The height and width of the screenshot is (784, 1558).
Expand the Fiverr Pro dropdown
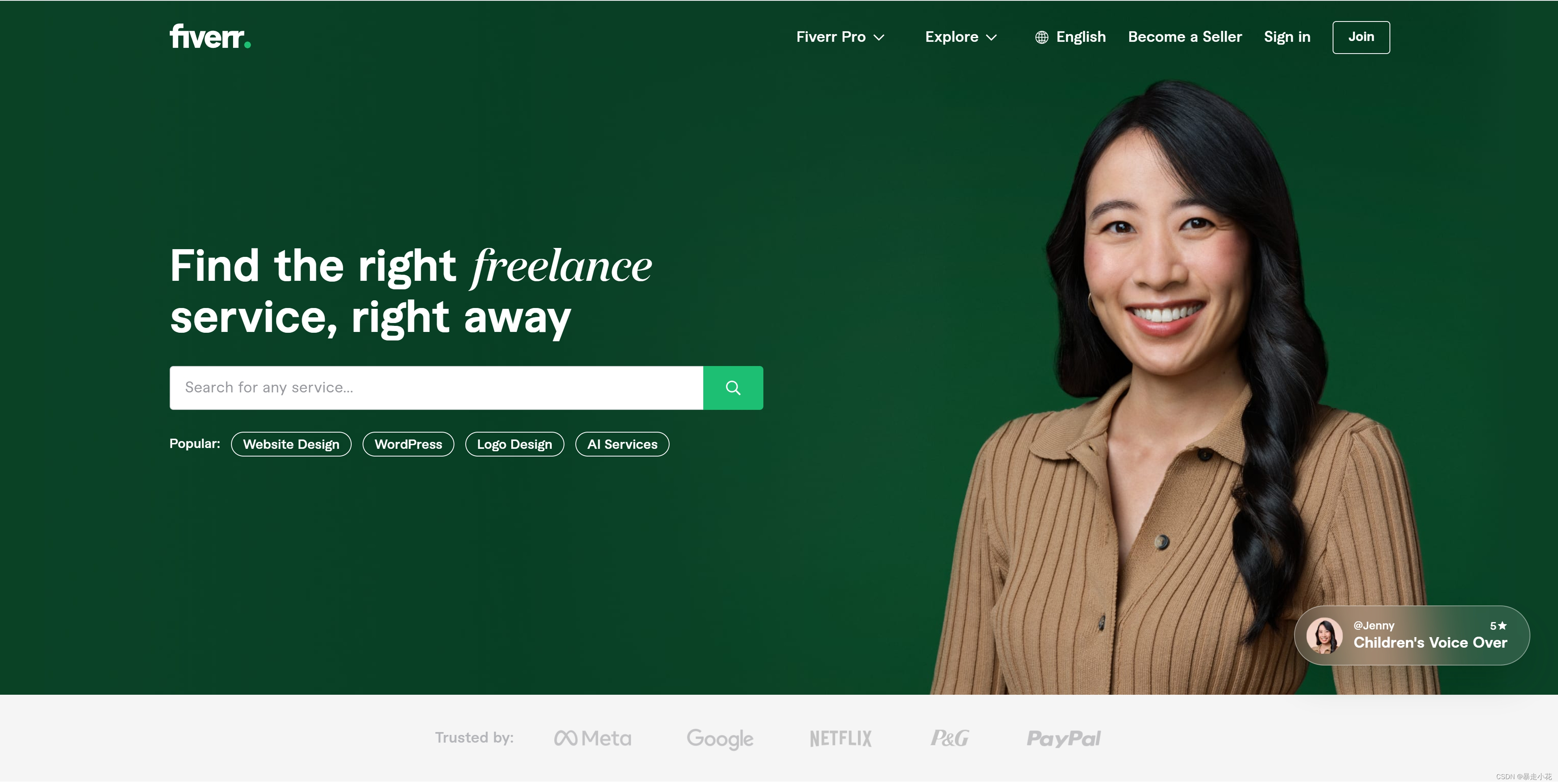tap(840, 37)
